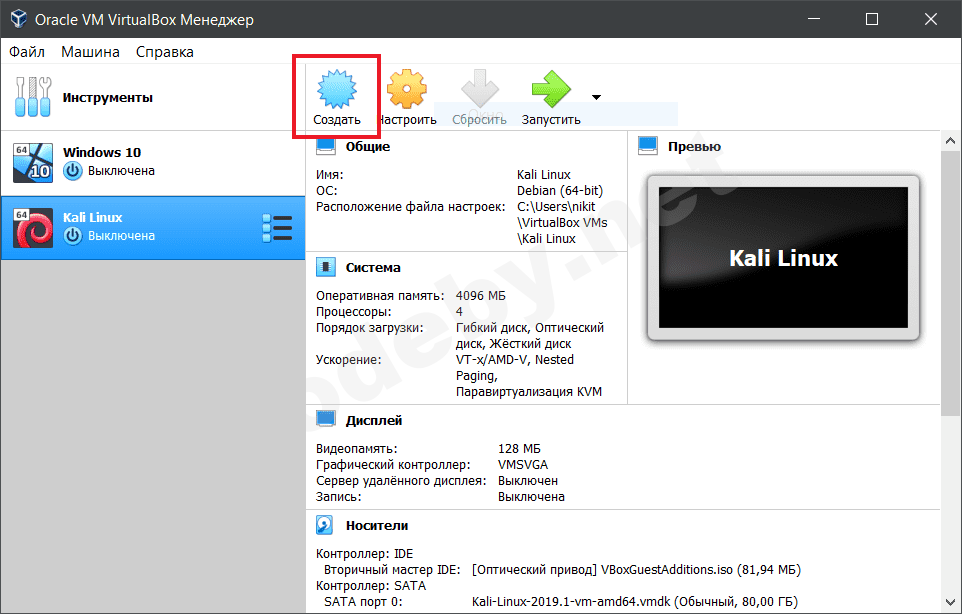The height and width of the screenshot is (614, 962).
Task: Click the Создать (New) toolbar icon
Action: 337,90
